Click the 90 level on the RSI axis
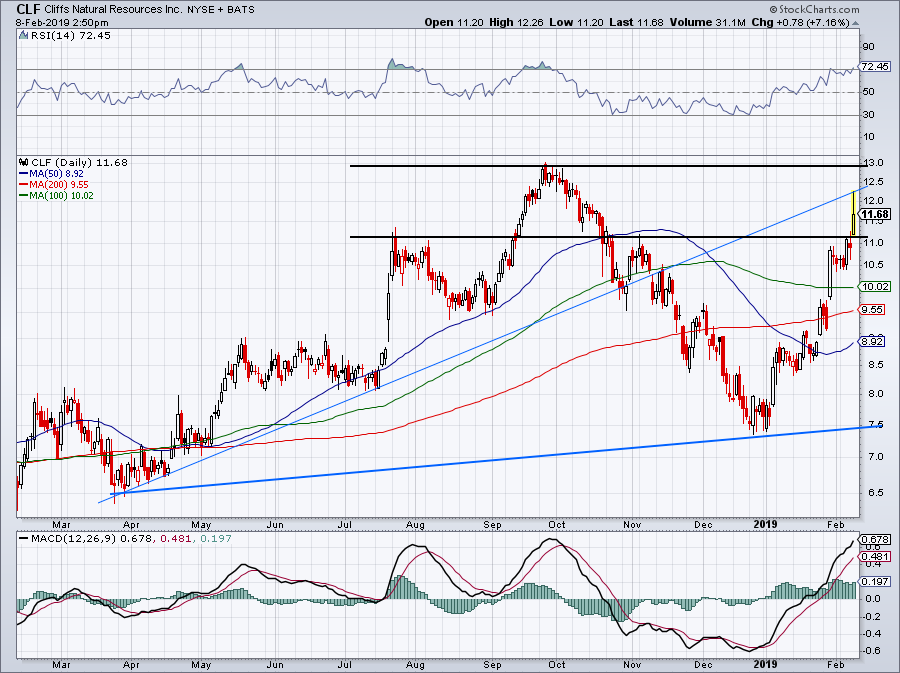Screen dimensions: 900x673 coord(868,47)
